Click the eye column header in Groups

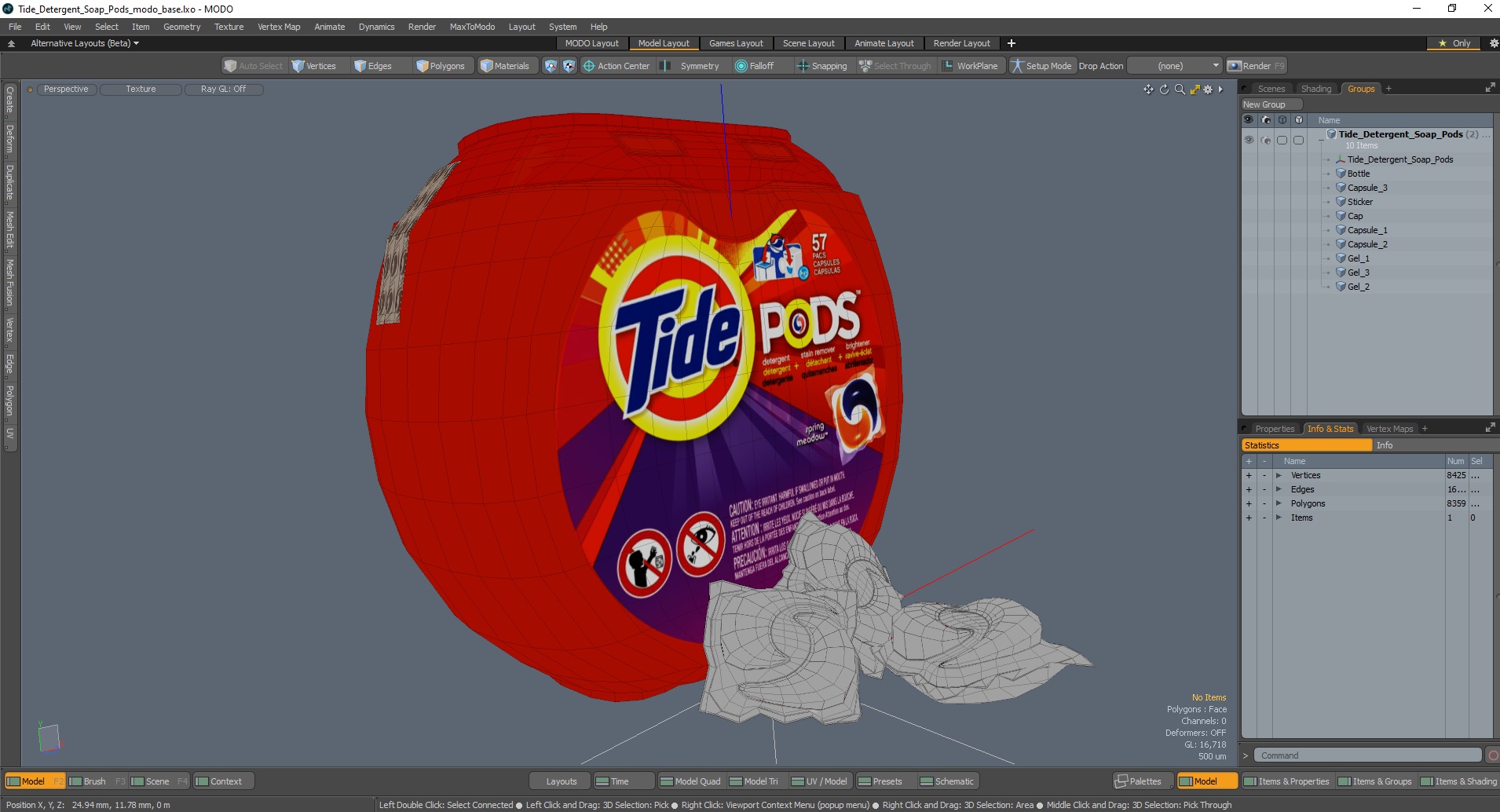click(1249, 120)
